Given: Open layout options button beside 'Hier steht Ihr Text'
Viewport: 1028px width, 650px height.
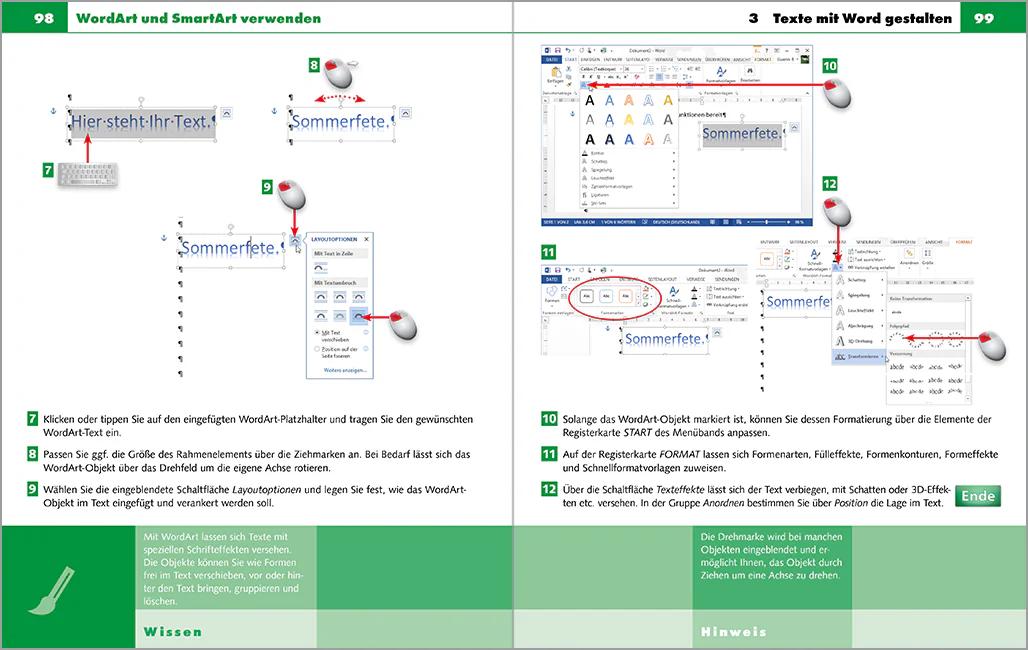Looking at the screenshot, I should pos(226,113).
